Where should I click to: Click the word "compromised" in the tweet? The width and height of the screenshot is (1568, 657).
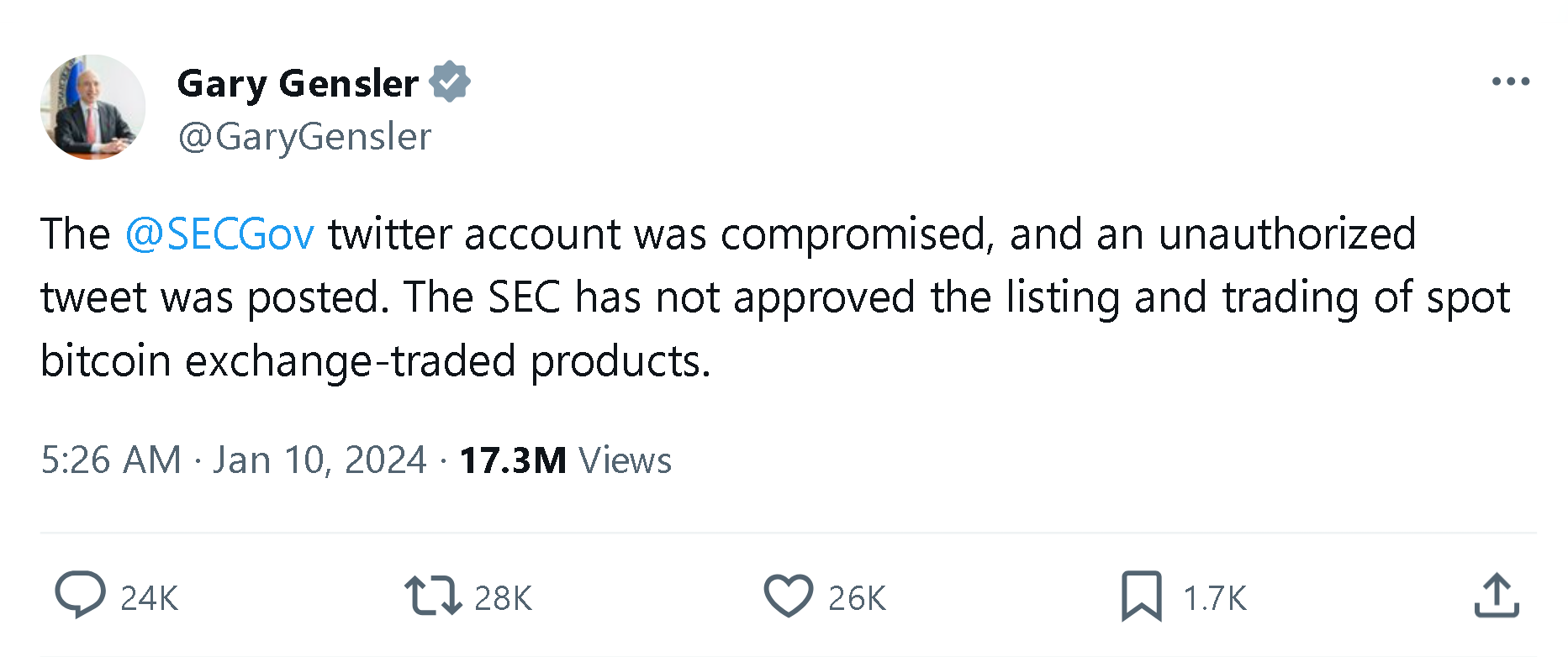tap(858, 234)
